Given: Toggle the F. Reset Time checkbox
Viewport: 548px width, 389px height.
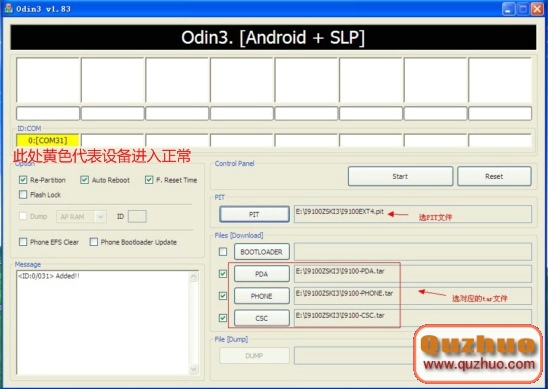Looking at the screenshot, I should click(149, 180).
